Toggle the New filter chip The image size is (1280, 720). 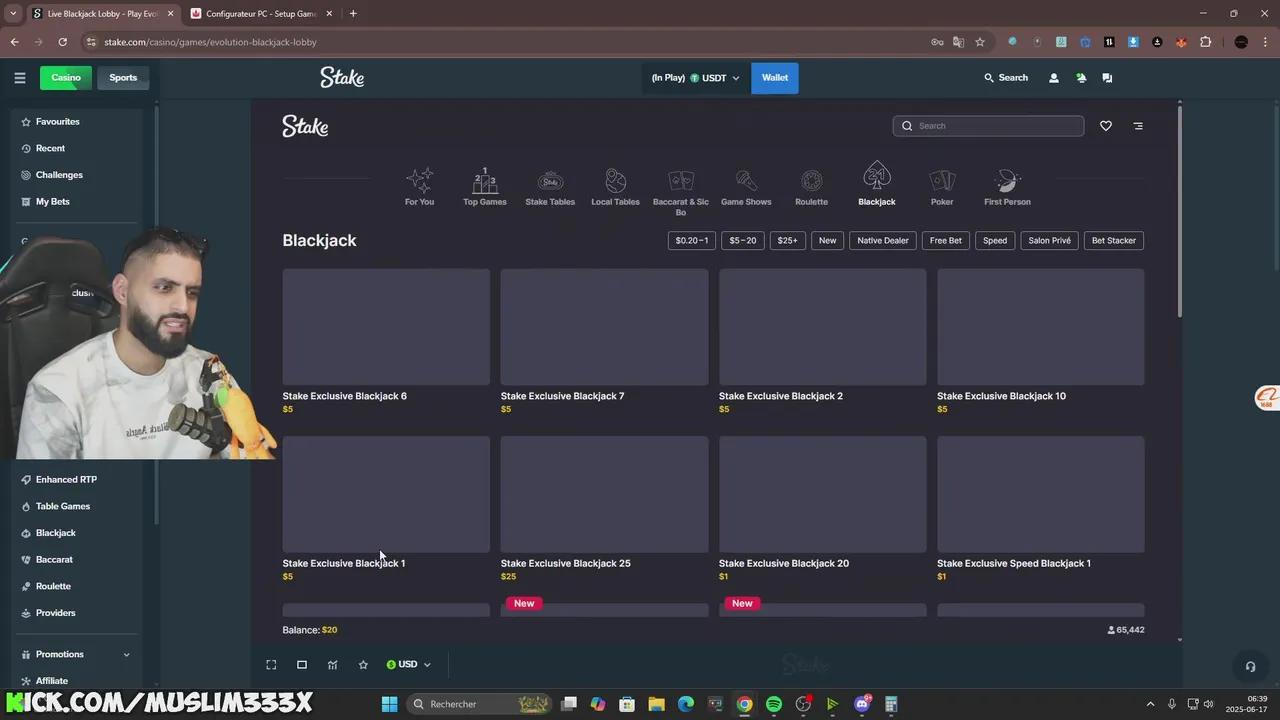click(x=828, y=240)
